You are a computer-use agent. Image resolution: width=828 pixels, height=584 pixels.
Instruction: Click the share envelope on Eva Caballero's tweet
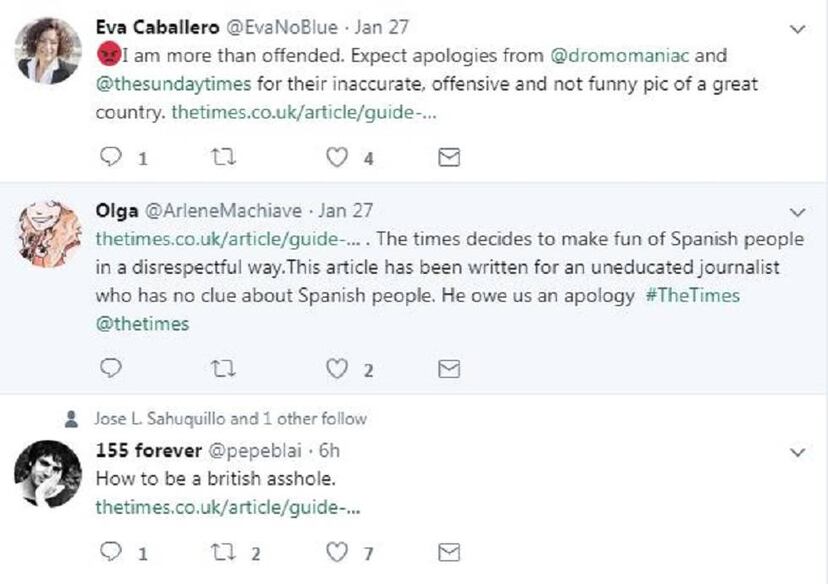tap(449, 156)
